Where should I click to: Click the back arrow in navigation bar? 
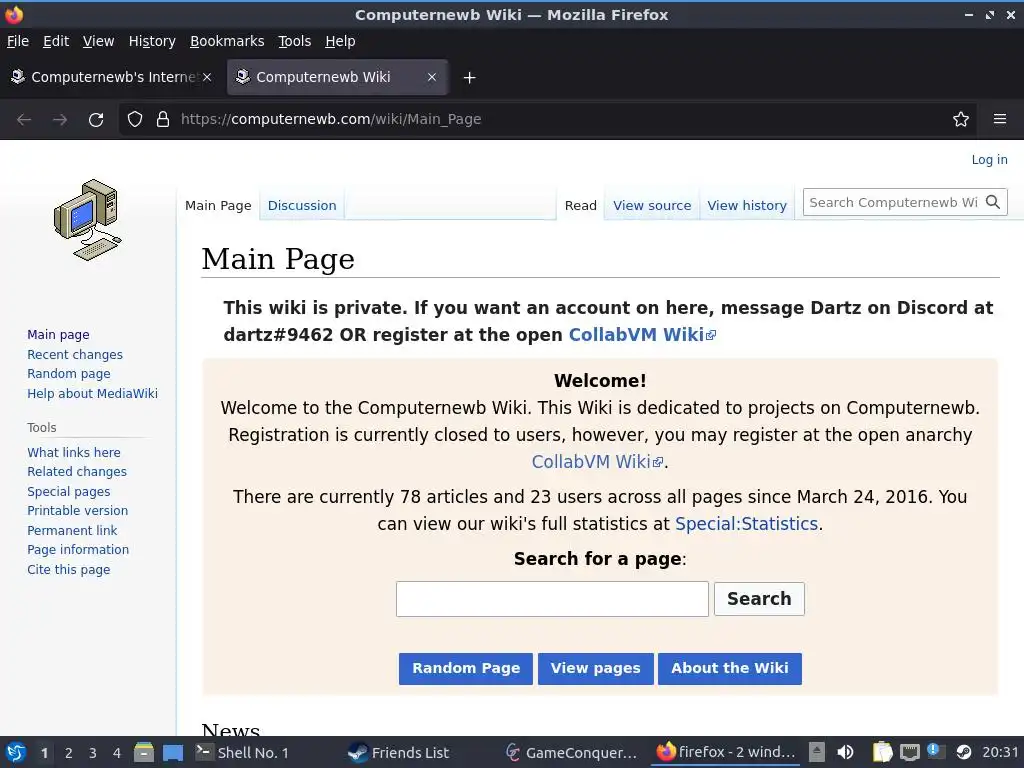pyautogui.click(x=24, y=120)
